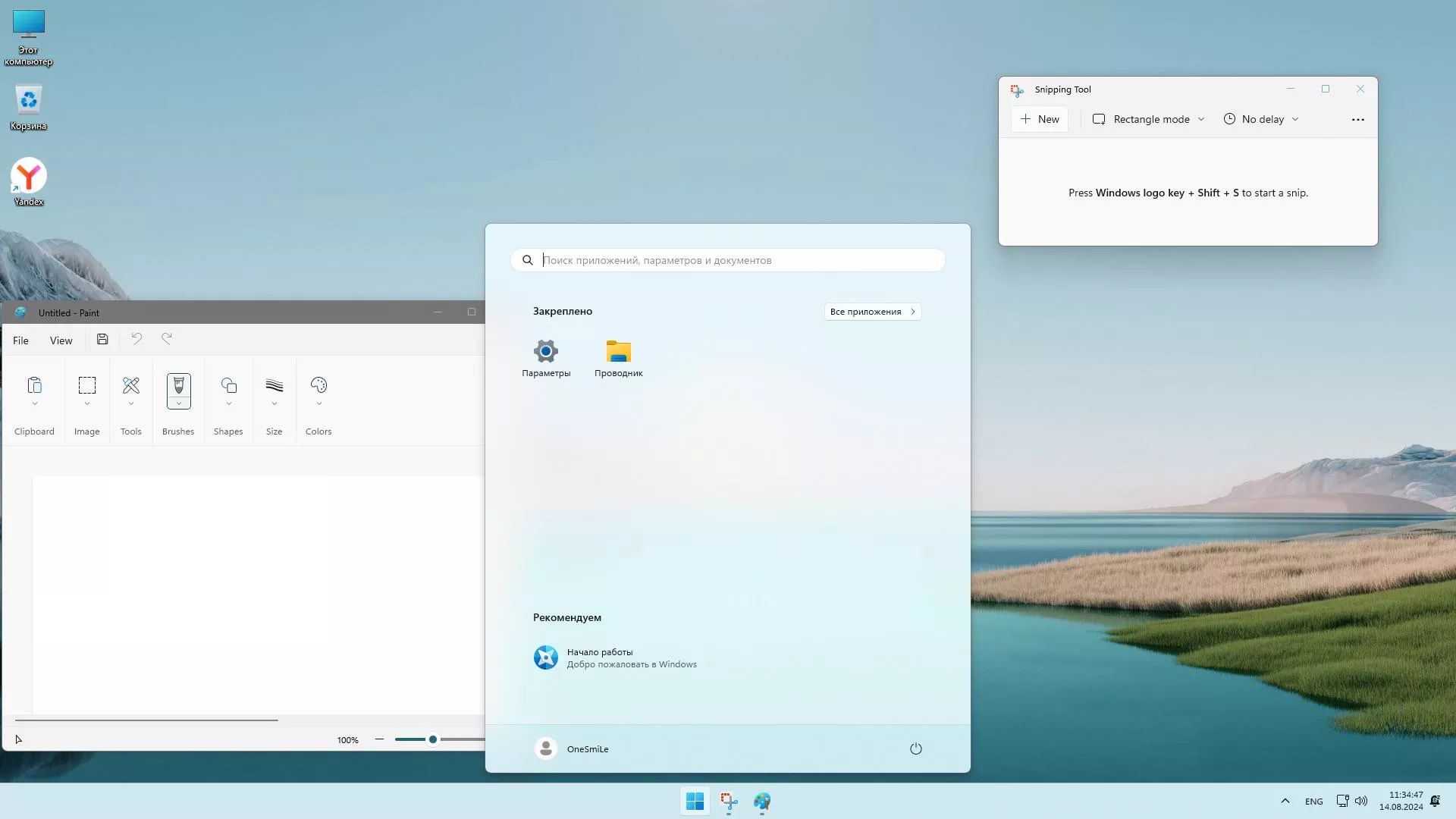1456x819 pixels.
Task: Click the Save icon in Paint
Action: pyautogui.click(x=102, y=340)
